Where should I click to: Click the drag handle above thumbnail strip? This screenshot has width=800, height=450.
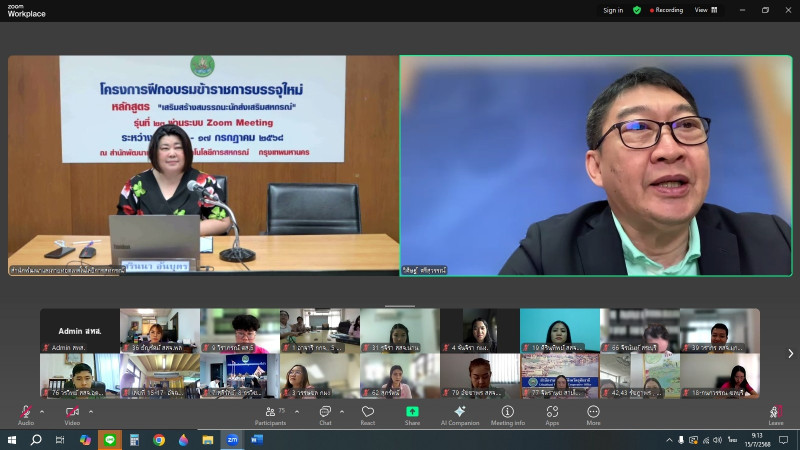[x=400, y=306]
